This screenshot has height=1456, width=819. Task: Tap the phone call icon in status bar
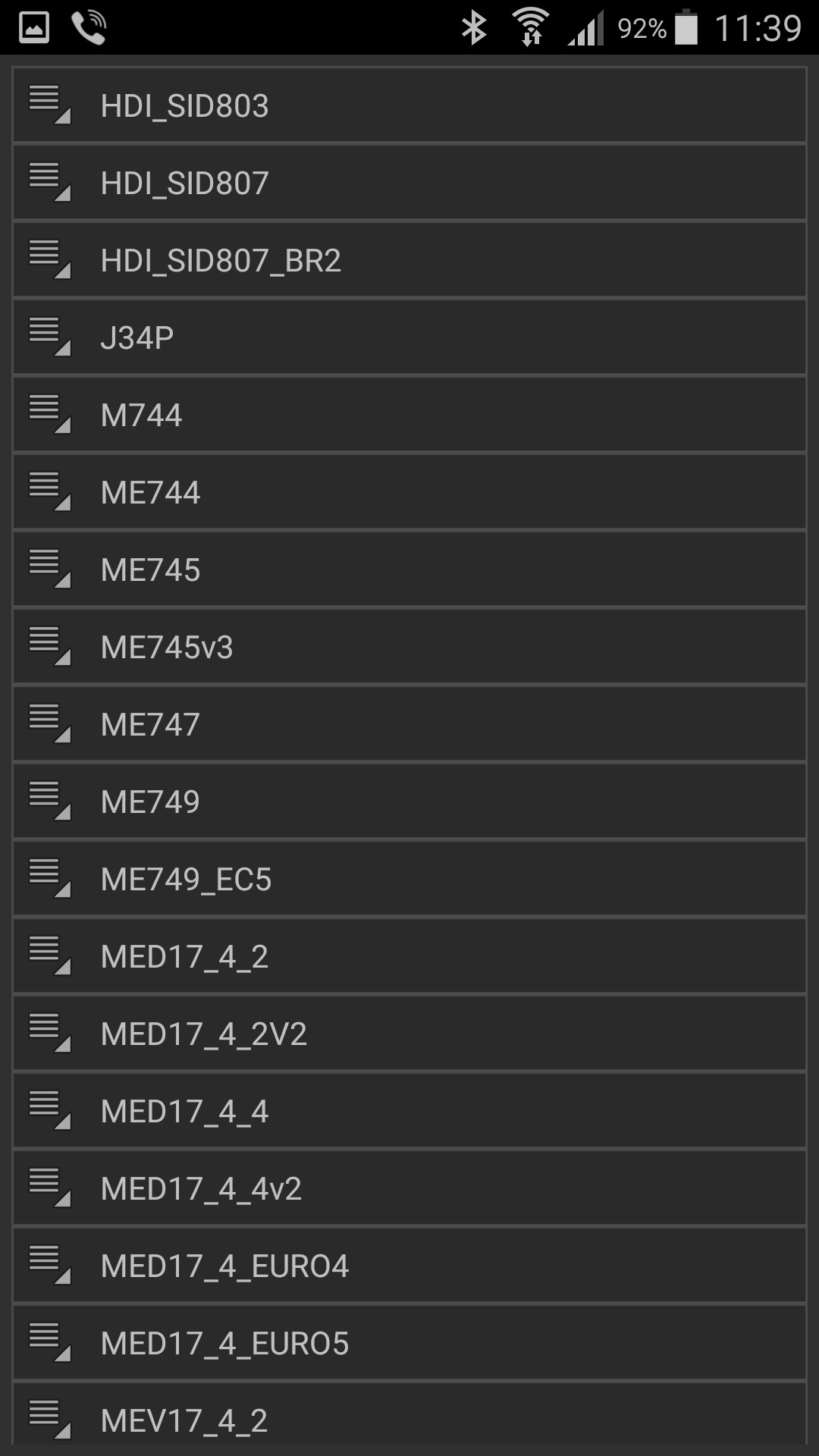click(89, 28)
